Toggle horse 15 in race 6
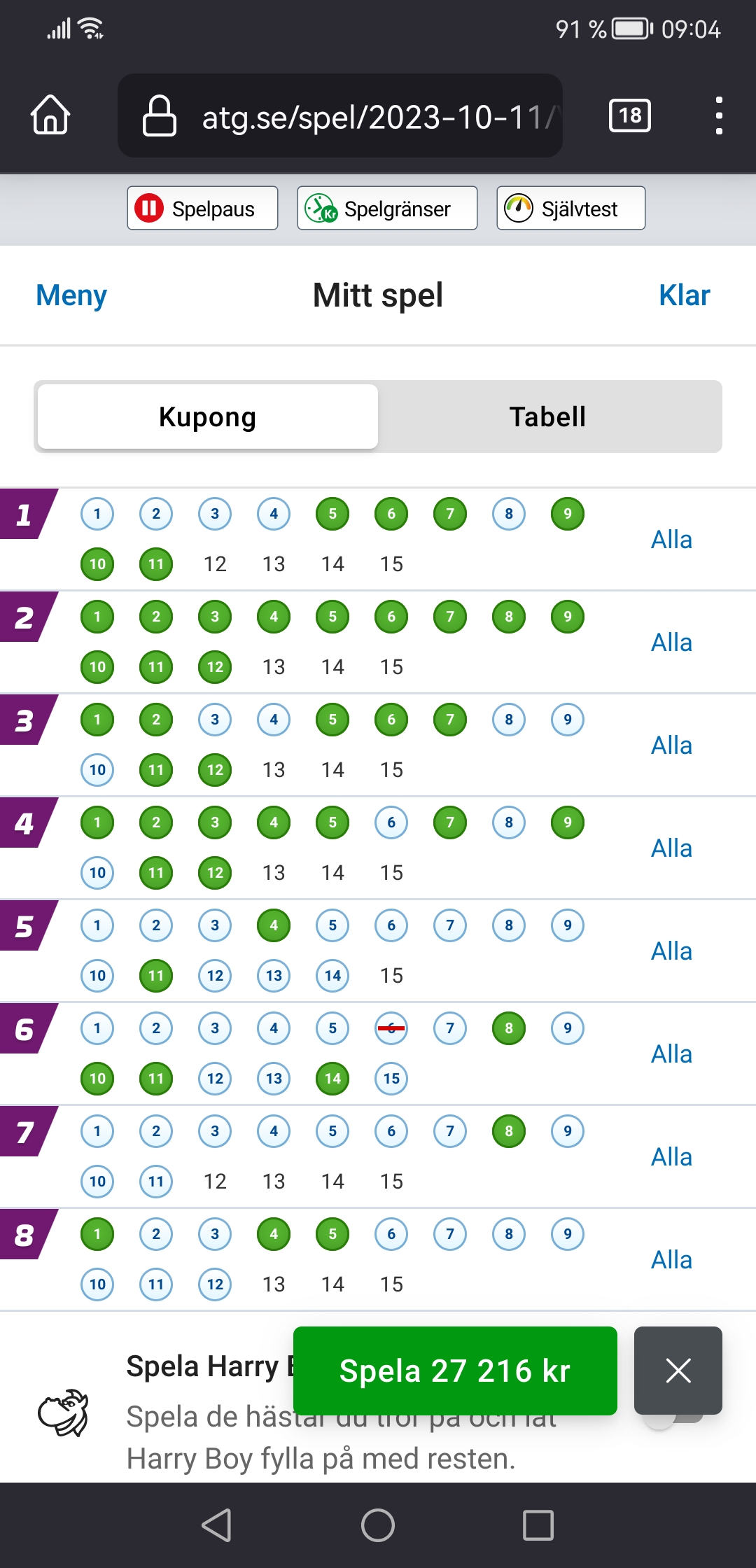 [391, 1079]
